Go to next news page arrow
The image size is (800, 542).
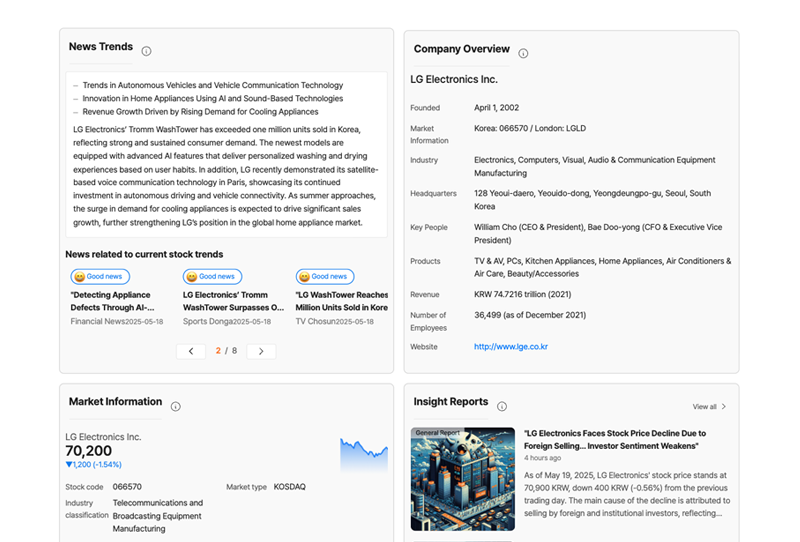tap(261, 351)
